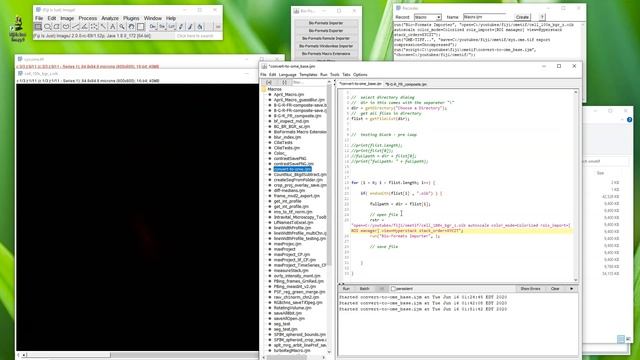The height and width of the screenshot is (360, 640).
Task: Select the Color picker tool in Fiji
Action: (x=141, y=27)
